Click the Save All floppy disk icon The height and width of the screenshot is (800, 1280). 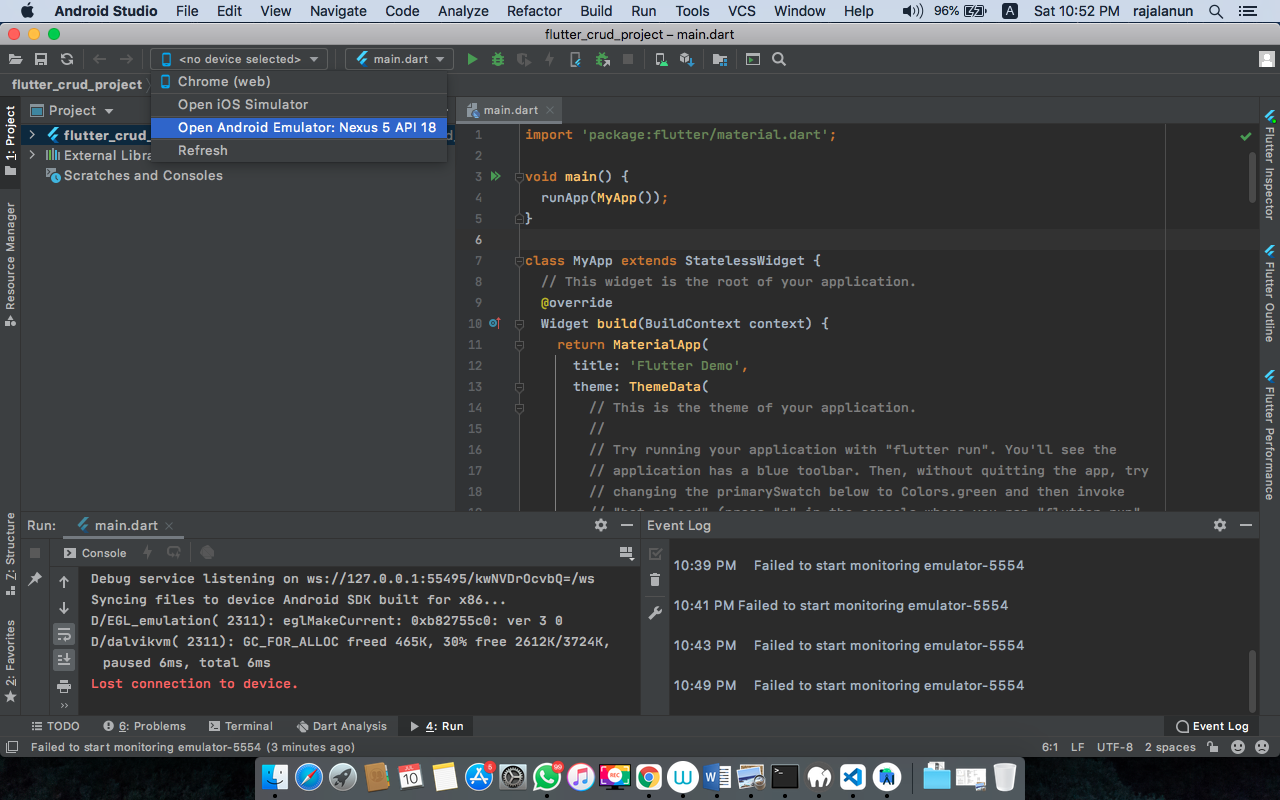[41, 59]
